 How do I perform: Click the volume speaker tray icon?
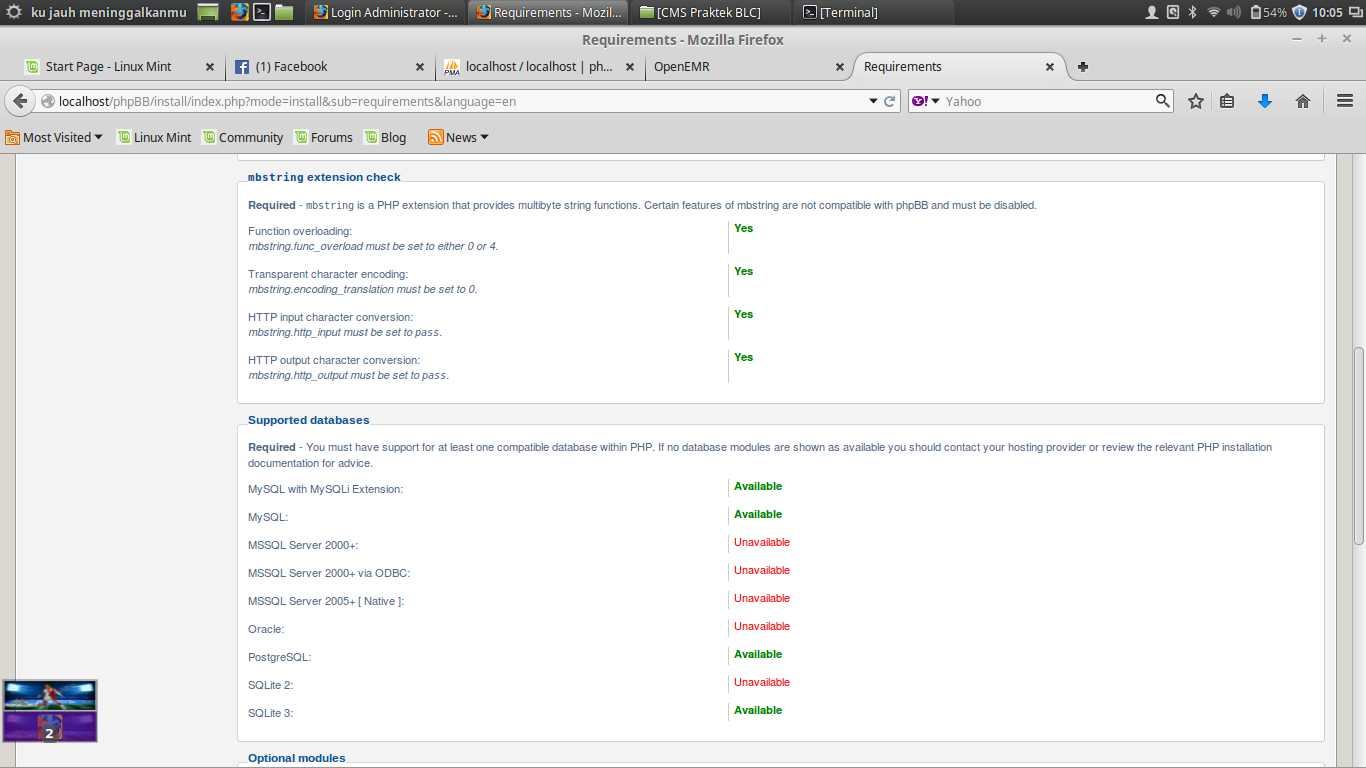coord(1233,12)
